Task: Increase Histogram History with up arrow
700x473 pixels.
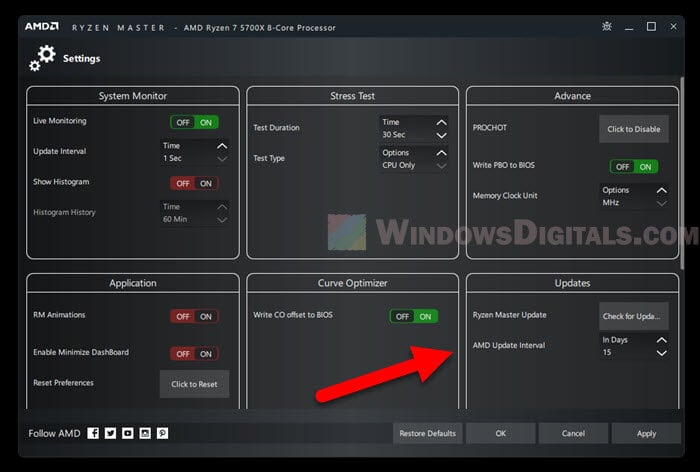Action: click(x=222, y=207)
